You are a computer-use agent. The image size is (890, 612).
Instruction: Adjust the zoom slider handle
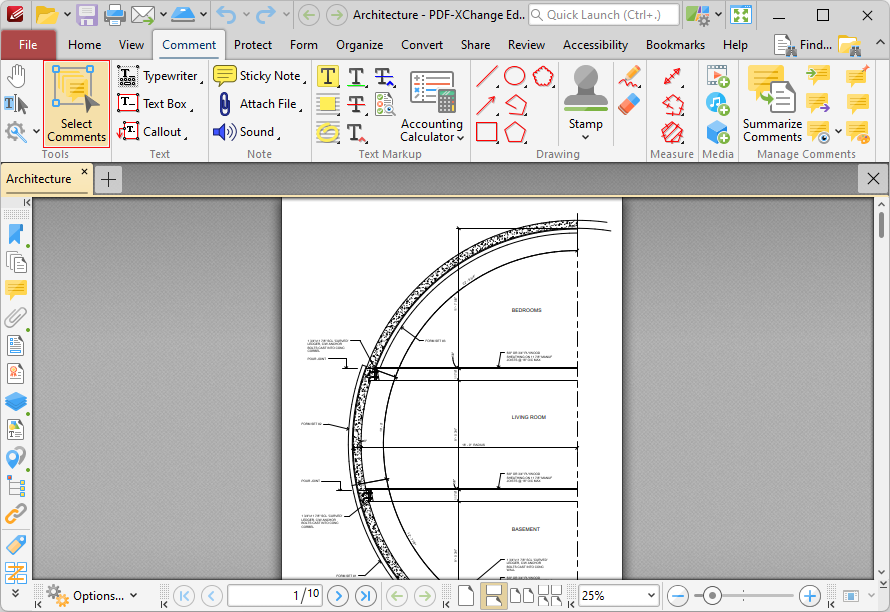(x=712, y=596)
